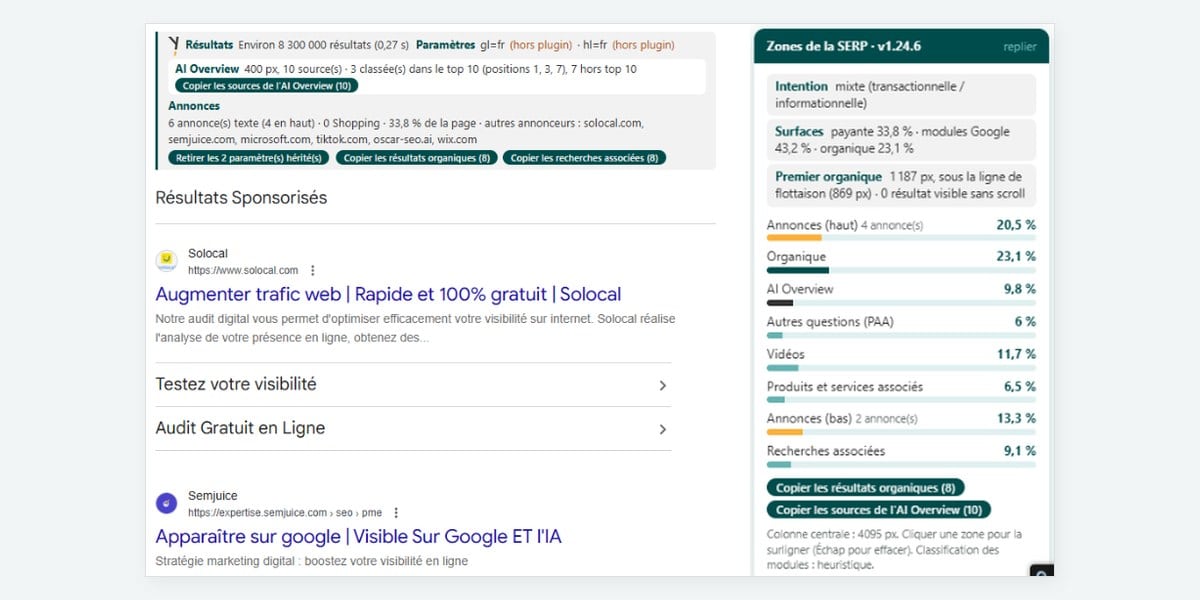The height and width of the screenshot is (600, 1200).
Task: Click 'Retirer les 2 paramètre(s) hérité(s)'
Action: (x=249, y=158)
